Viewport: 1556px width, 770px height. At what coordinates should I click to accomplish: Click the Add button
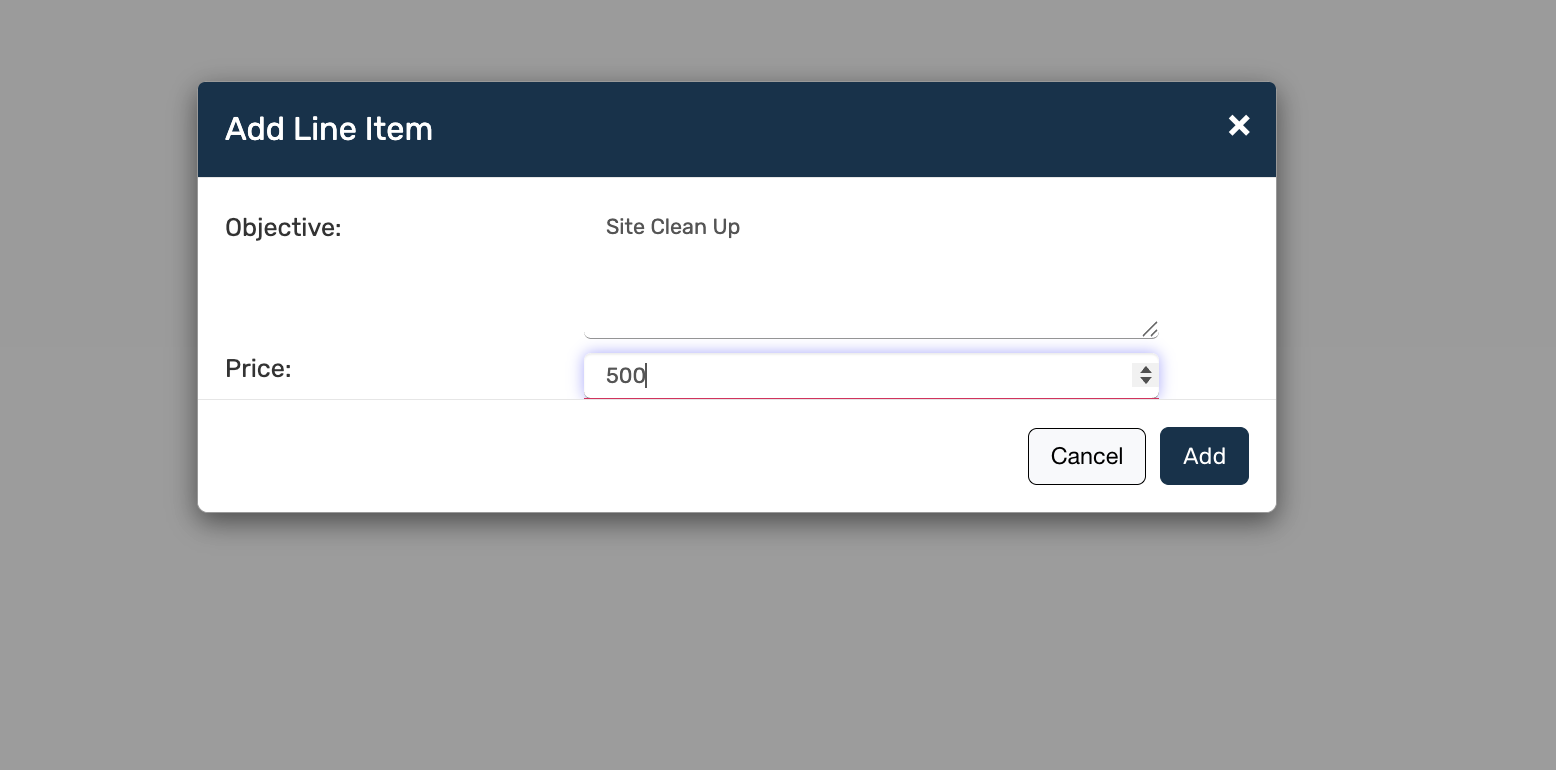(1204, 456)
